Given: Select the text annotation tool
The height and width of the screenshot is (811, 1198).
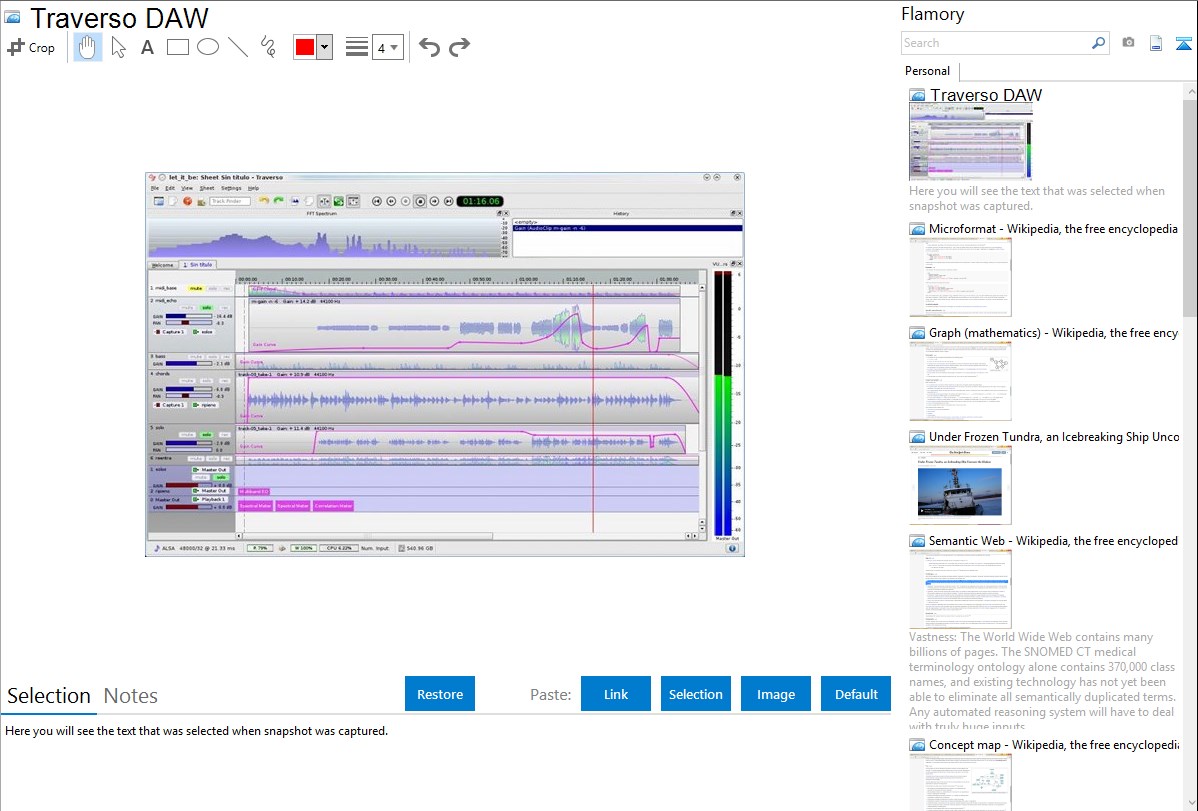Looking at the screenshot, I should [147, 47].
